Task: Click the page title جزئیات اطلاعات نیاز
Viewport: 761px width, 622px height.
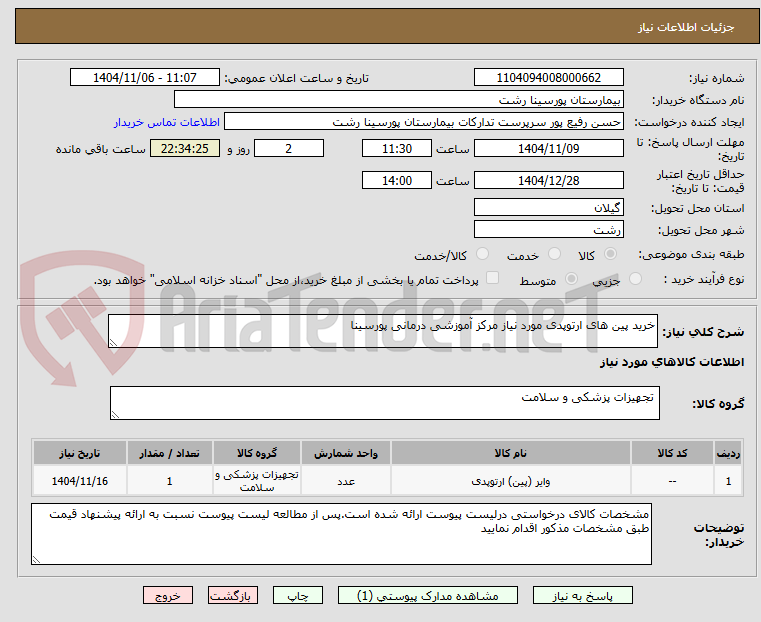Action: 686,27
